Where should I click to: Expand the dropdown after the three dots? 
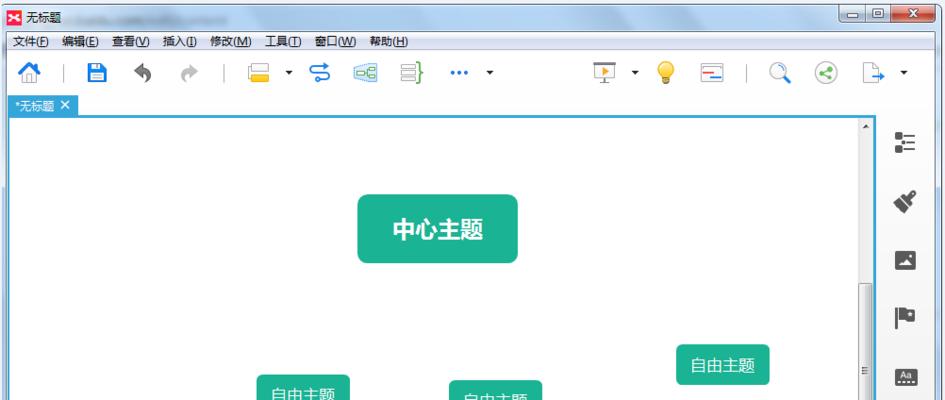(x=489, y=73)
